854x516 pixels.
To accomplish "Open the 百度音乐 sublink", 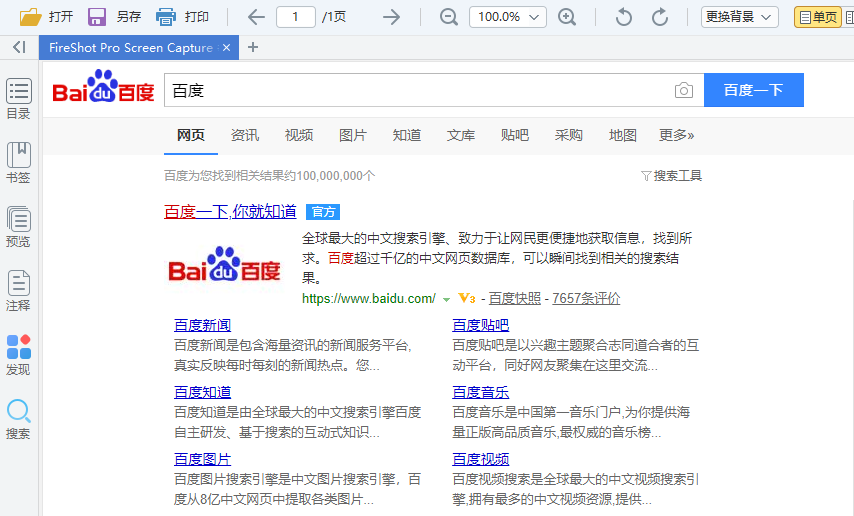I will point(481,392).
